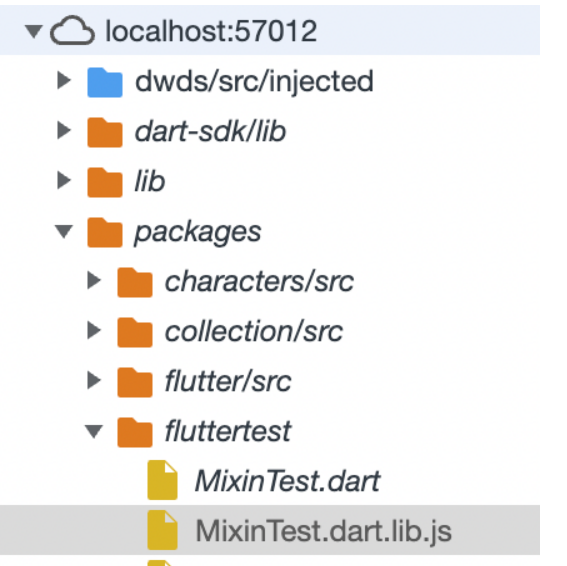
Task: Expand the dwds/src/injected folder arrow
Action: [x=64, y=81]
